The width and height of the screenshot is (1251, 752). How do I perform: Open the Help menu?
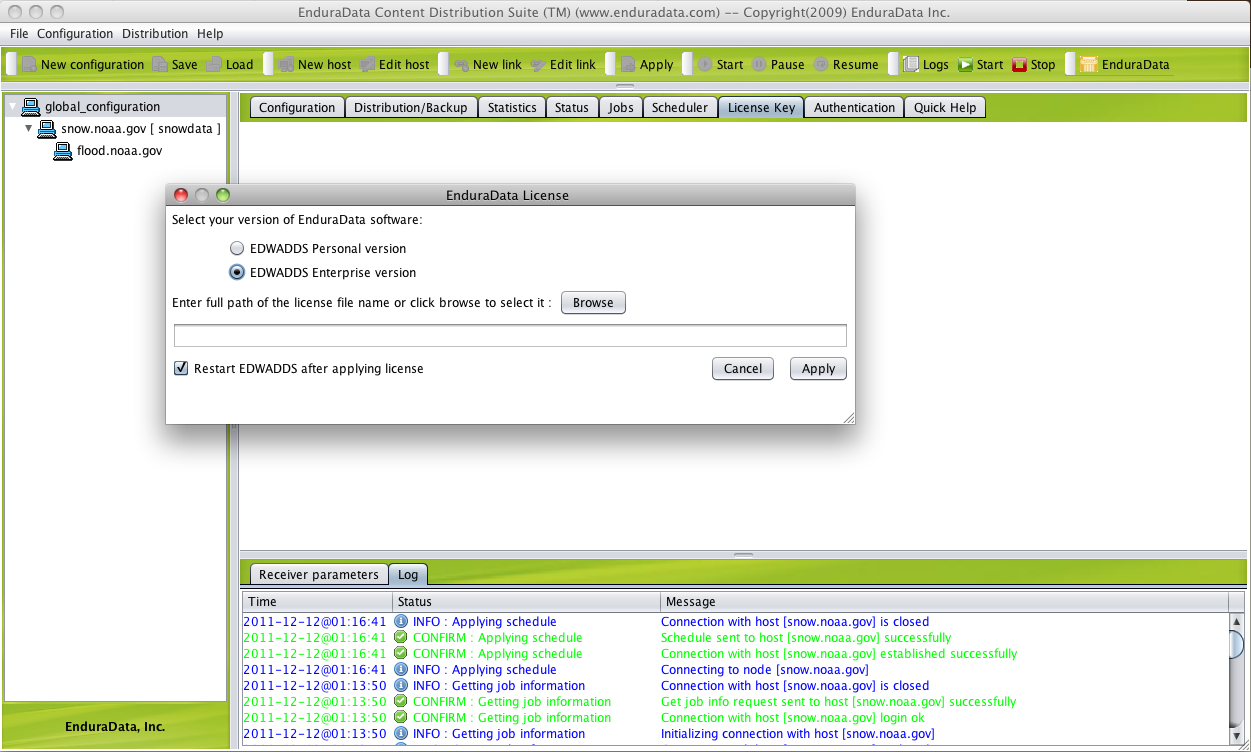pyautogui.click(x=210, y=34)
